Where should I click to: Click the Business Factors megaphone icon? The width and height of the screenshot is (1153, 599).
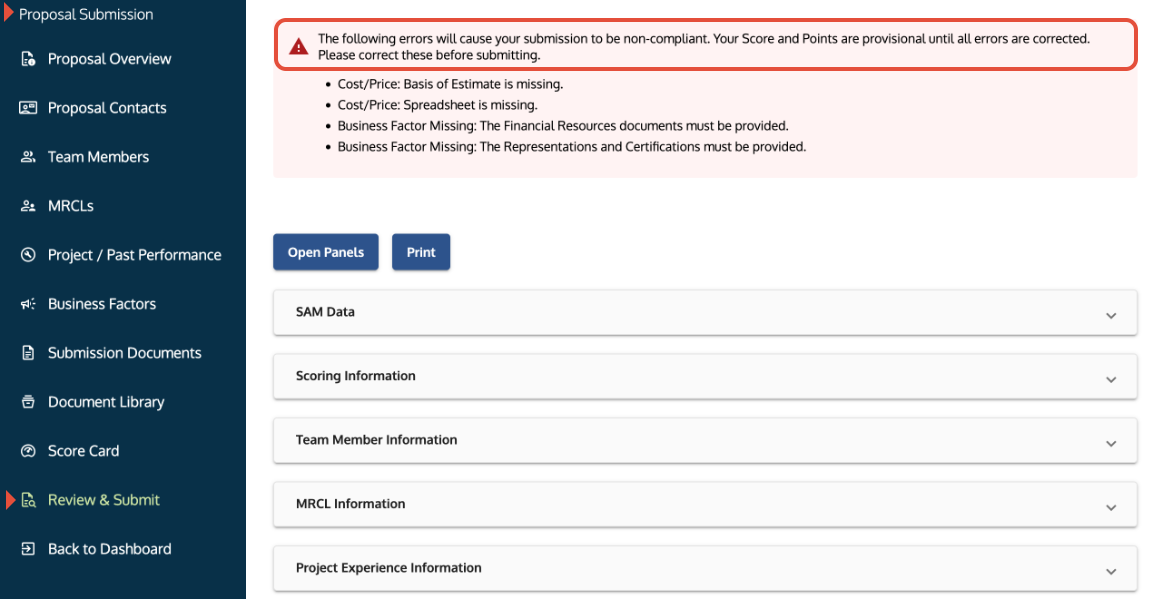pyautogui.click(x=25, y=304)
